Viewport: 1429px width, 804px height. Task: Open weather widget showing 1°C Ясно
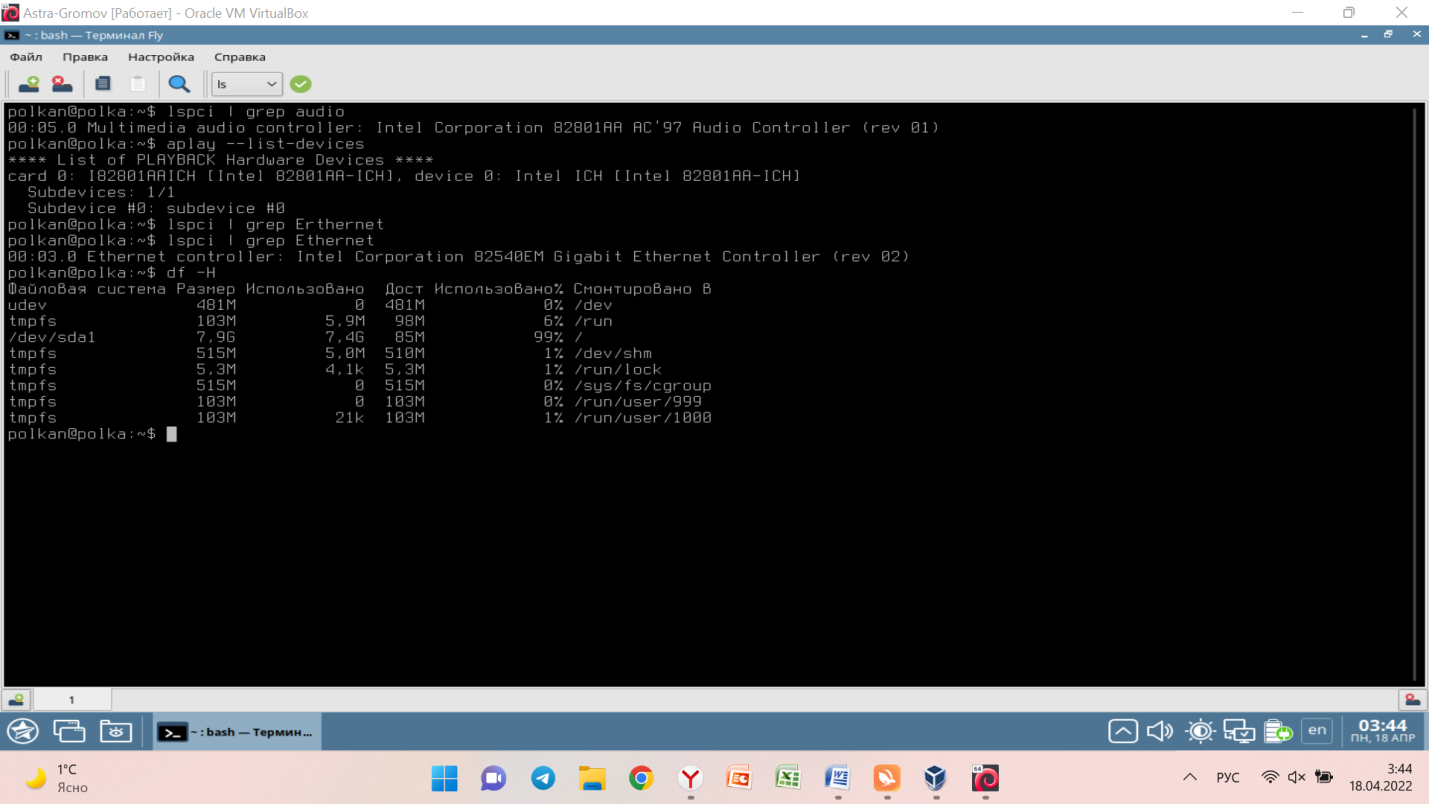point(58,778)
